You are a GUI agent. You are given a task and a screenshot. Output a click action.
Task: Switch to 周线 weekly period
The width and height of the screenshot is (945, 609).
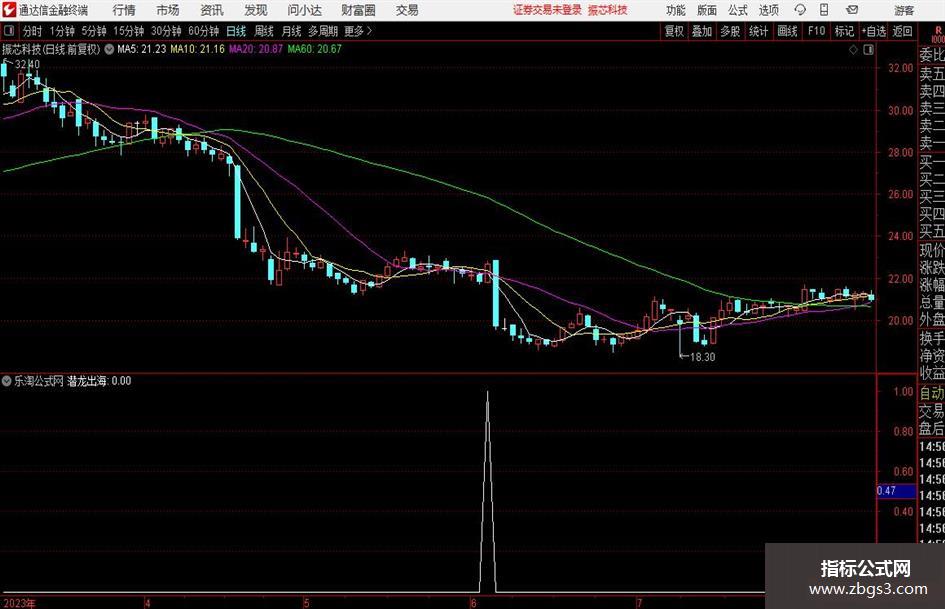263,31
